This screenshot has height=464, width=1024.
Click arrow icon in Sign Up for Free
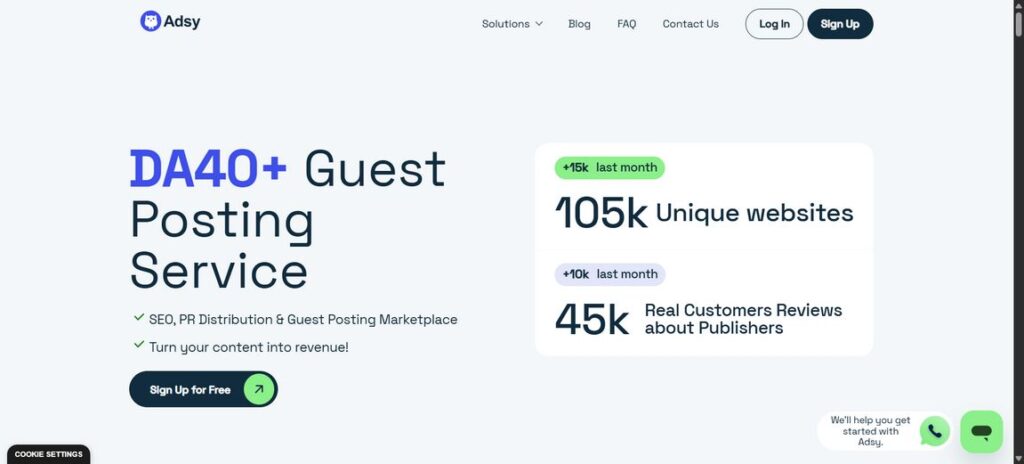click(x=258, y=389)
